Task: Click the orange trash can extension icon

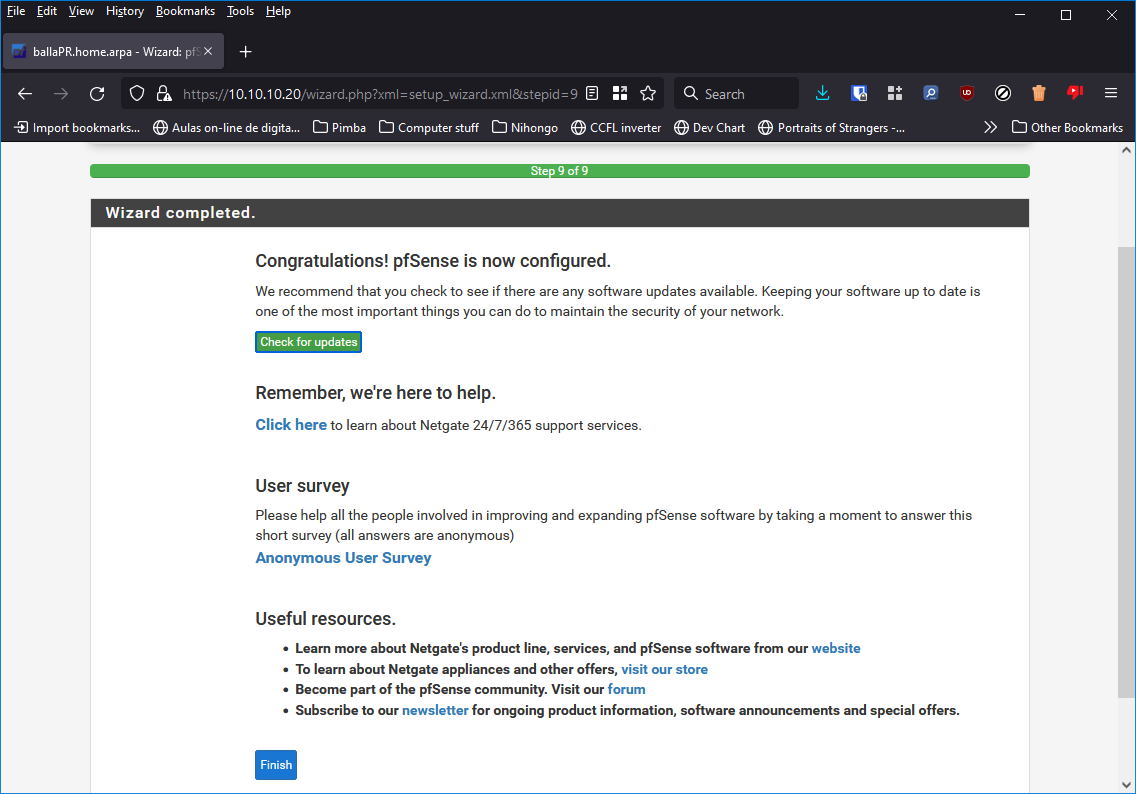Action: (1039, 93)
